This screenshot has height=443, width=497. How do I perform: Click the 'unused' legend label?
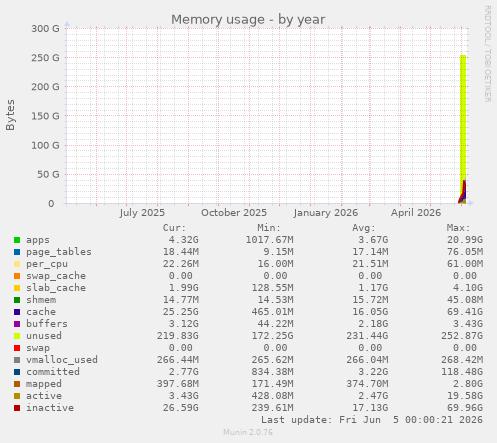coord(44,336)
